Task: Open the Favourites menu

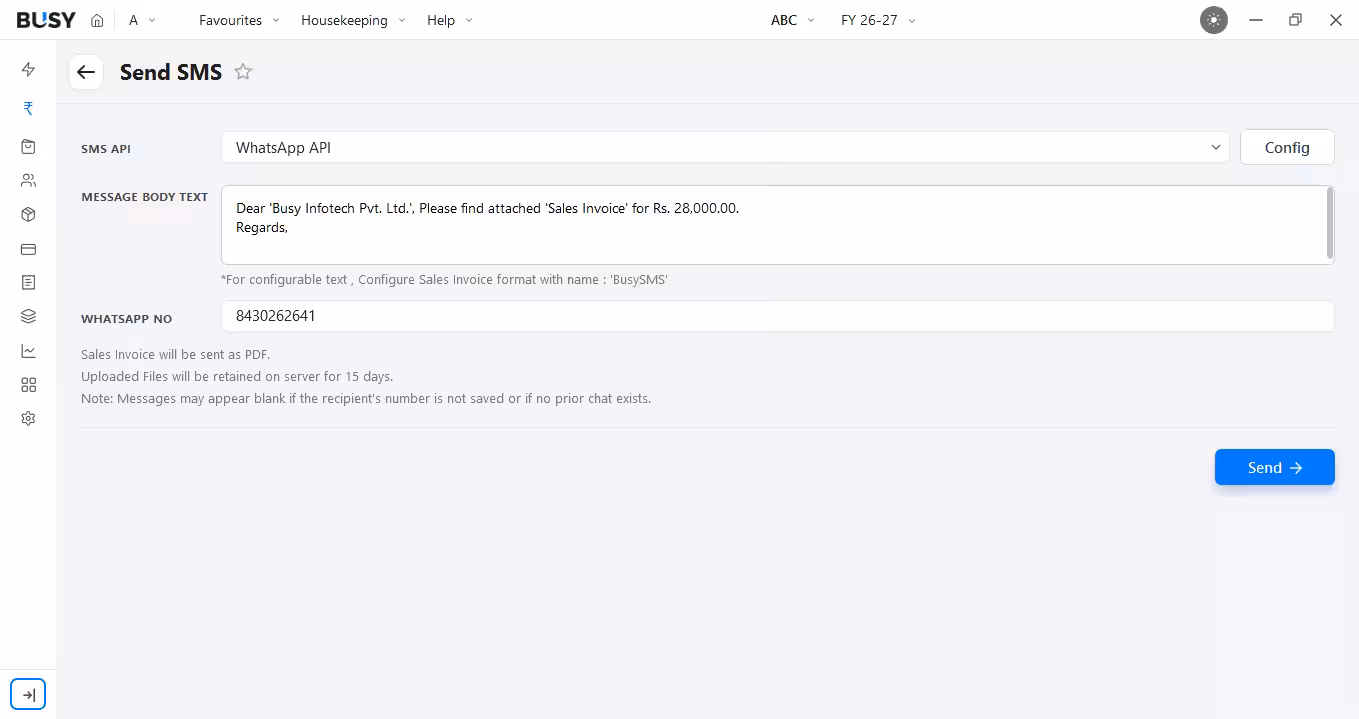Action: point(240,20)
